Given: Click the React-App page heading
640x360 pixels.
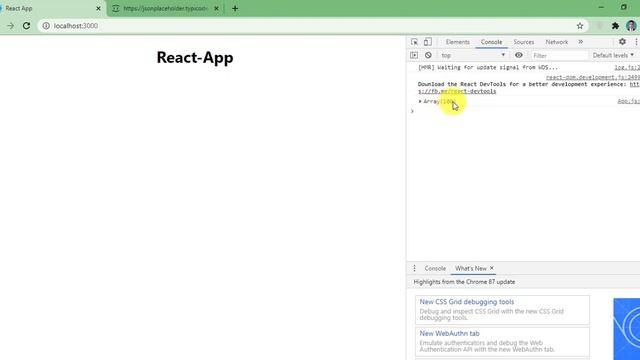Looking at the screenshot, I should click(x=195, y=57).
